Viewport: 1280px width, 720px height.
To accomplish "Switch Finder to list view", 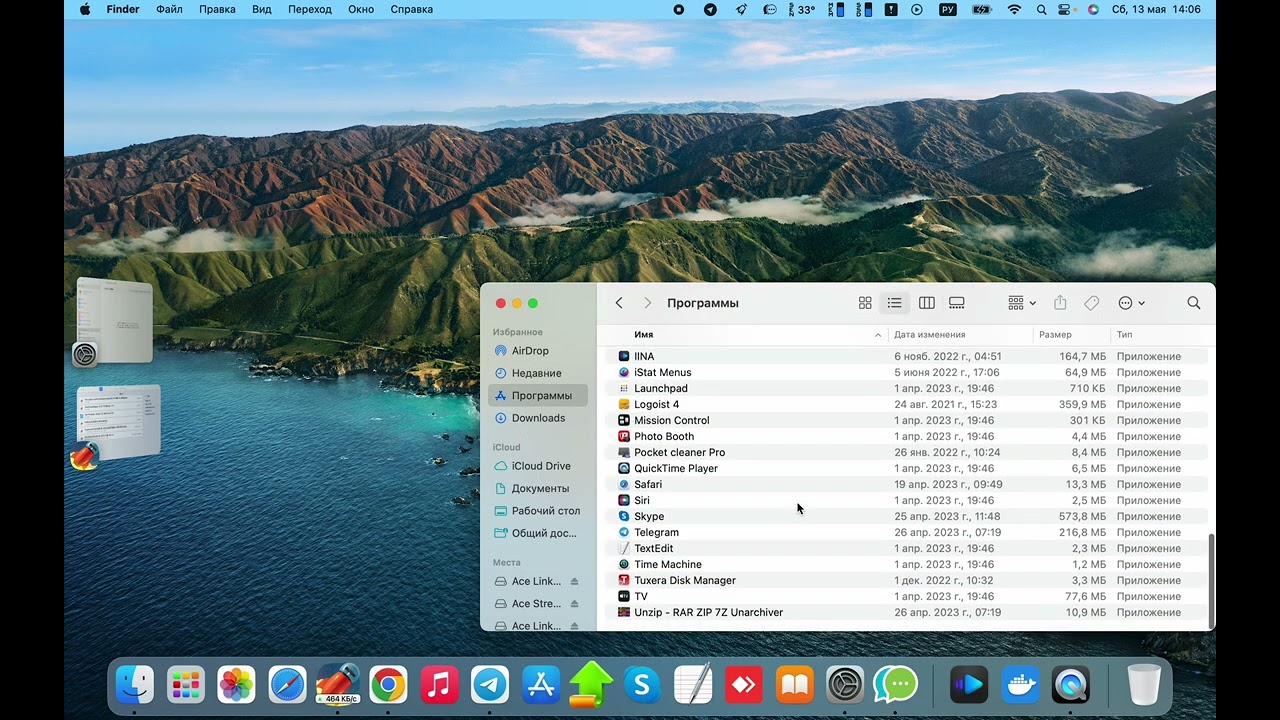I will [895, 303].
